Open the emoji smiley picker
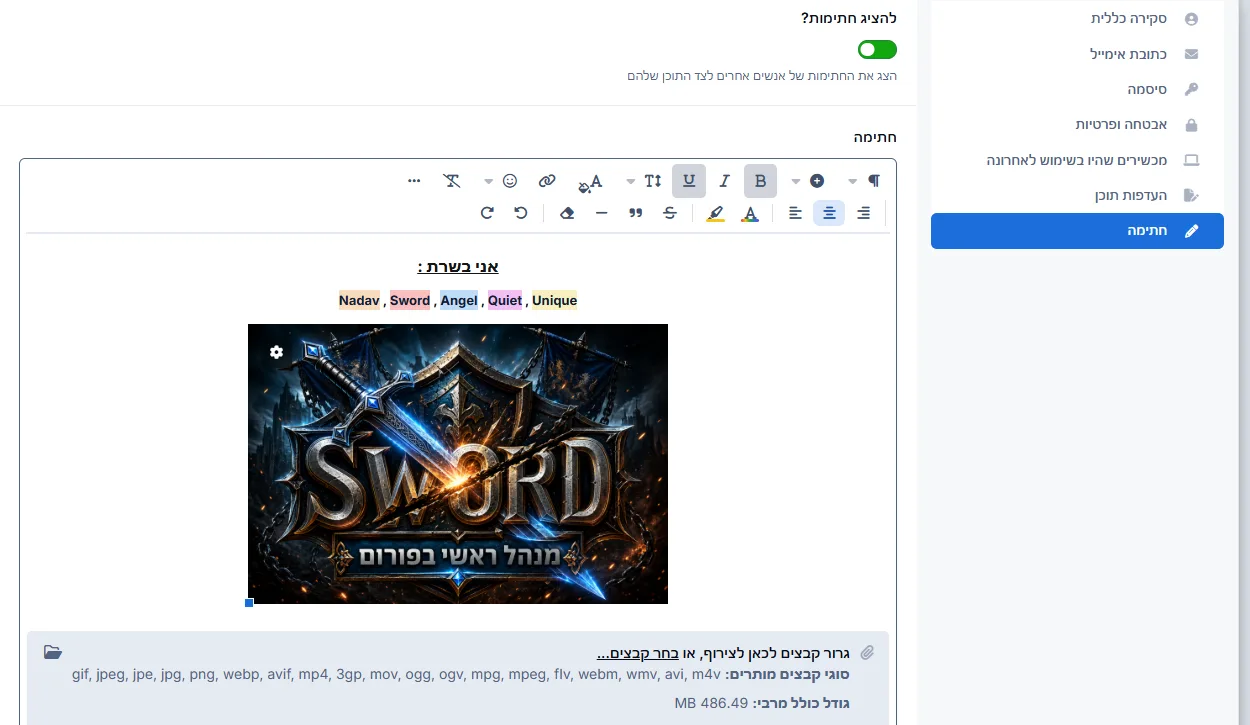The height and width of the screenshot is (725, 1250). (510, 181)
